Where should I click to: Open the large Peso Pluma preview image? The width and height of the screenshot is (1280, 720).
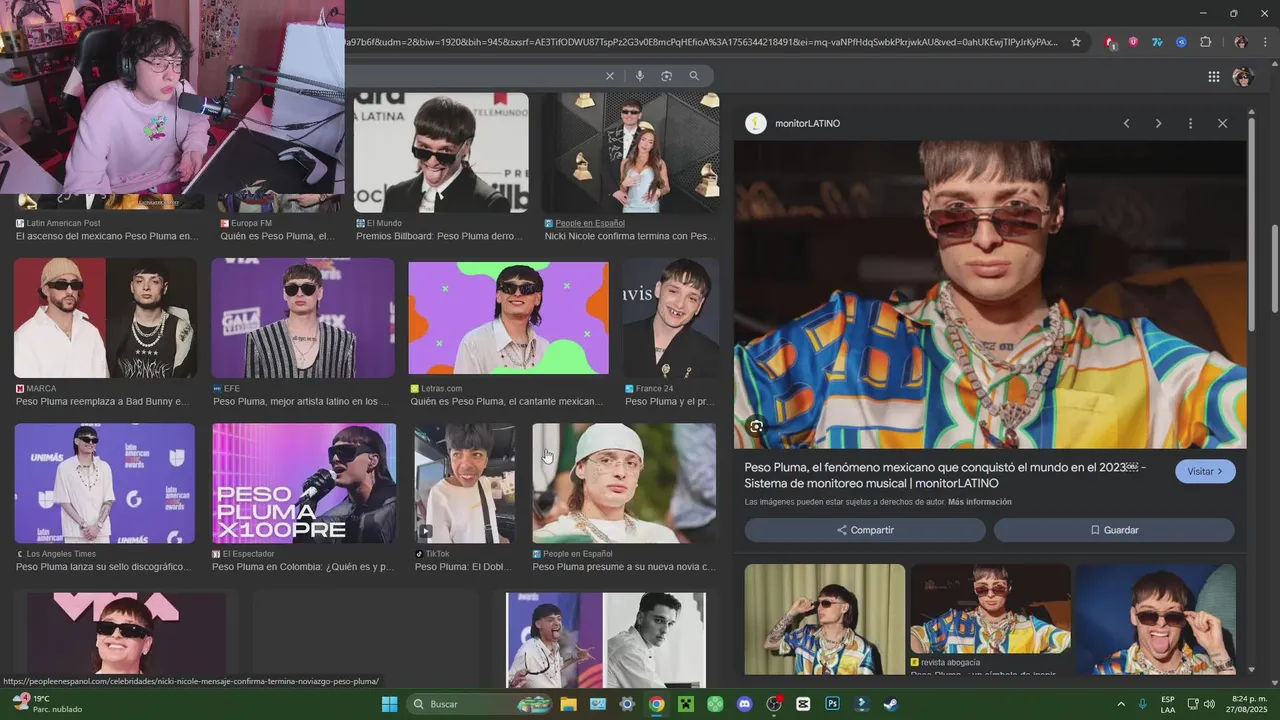[990, 295]
